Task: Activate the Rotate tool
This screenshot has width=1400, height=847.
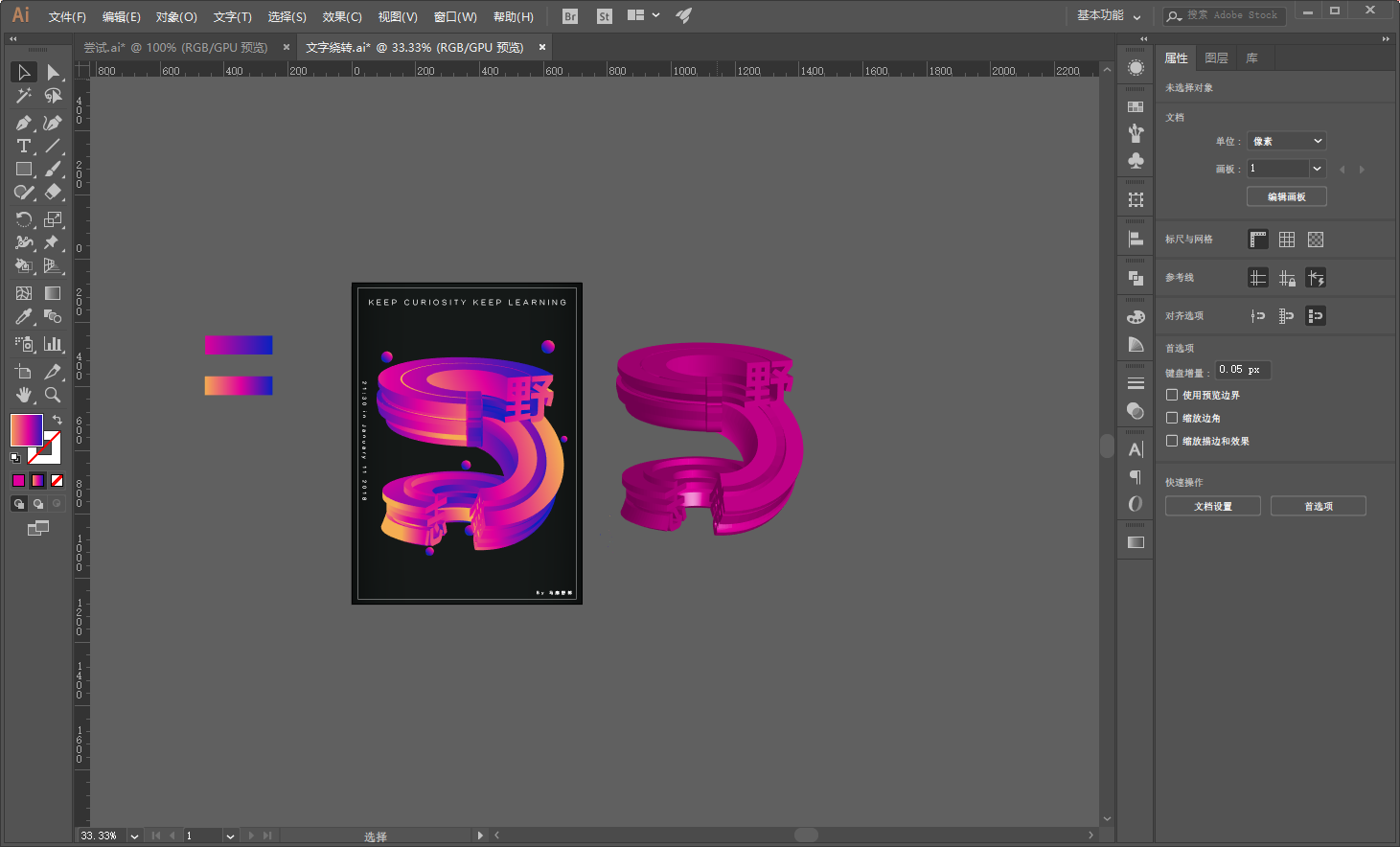Action: (x=24, y=219)
